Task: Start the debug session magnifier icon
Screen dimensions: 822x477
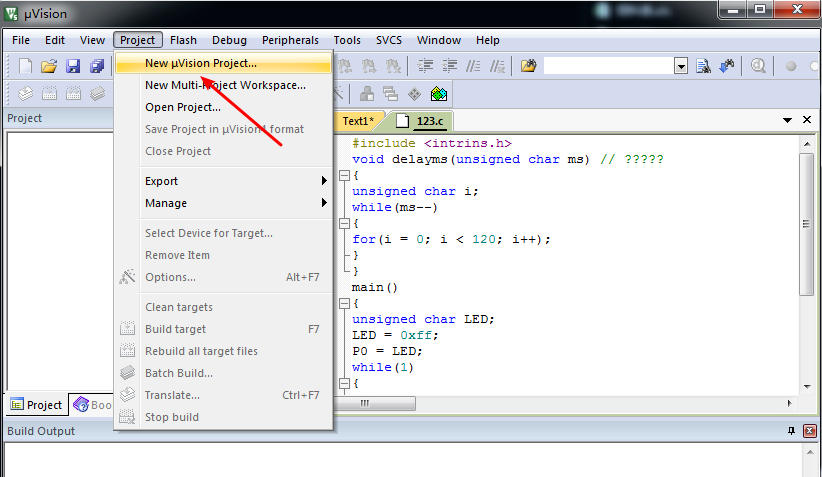Action: (758, 66)
